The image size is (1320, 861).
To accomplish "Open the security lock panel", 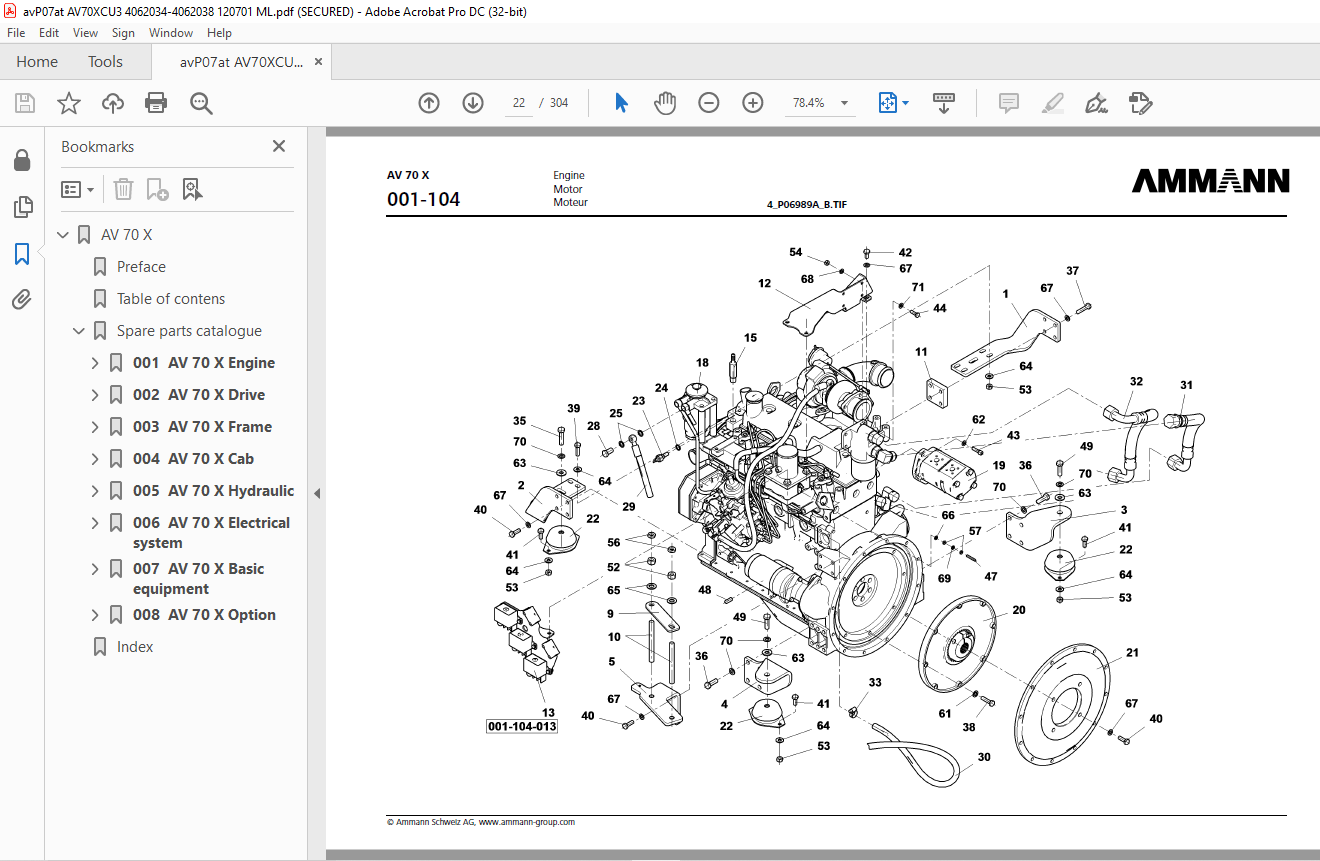I will 22,160.
